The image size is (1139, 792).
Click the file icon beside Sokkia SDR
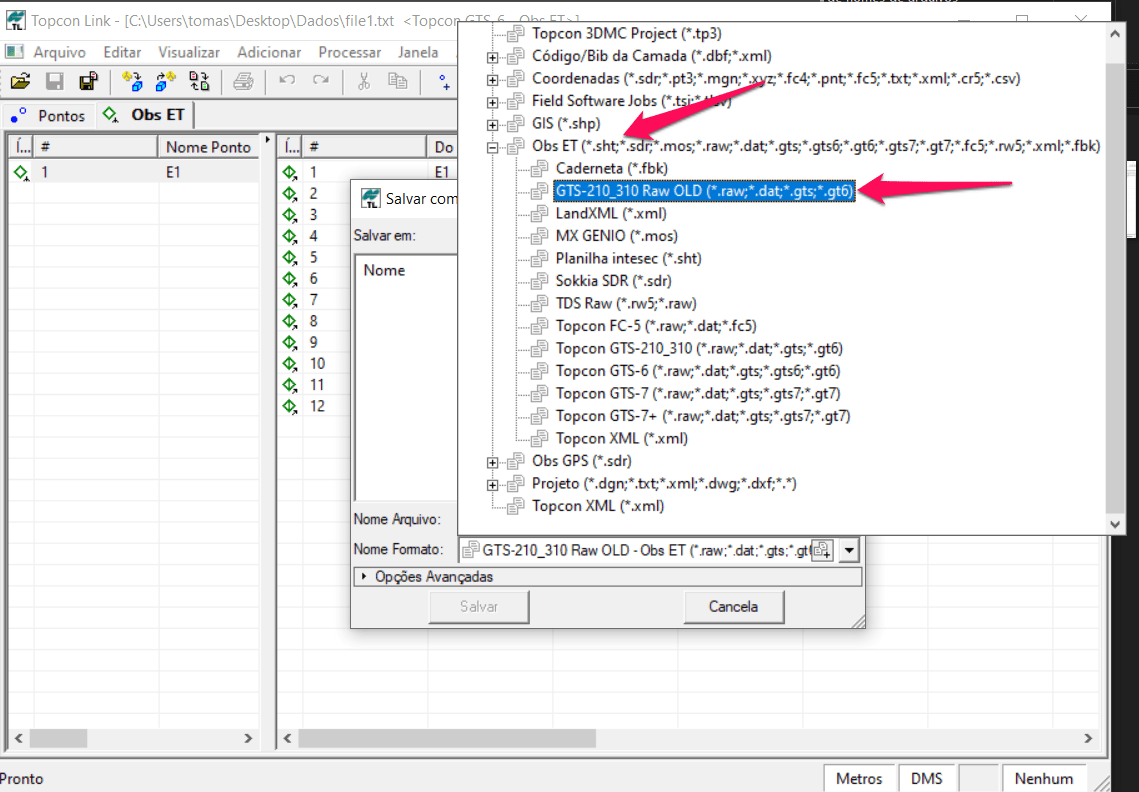pos(539,281)
